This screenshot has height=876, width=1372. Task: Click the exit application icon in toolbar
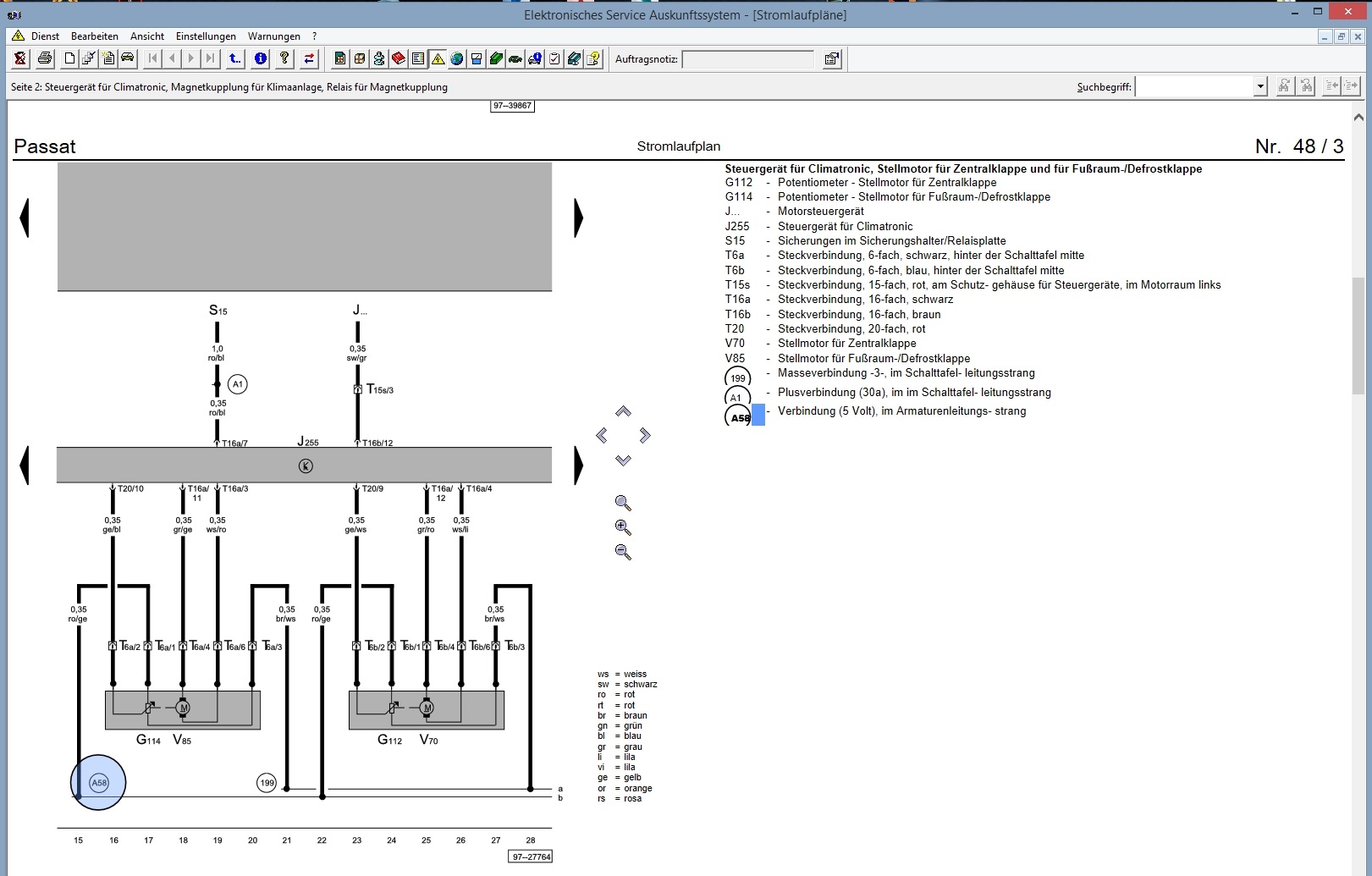tap(20, 58)
